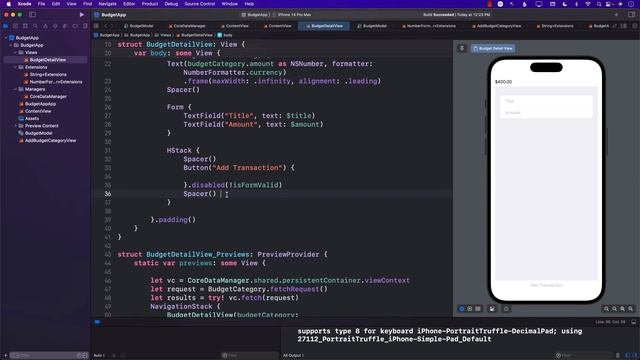Click the Amount field in the preview
640x360 pixels.
547,112
